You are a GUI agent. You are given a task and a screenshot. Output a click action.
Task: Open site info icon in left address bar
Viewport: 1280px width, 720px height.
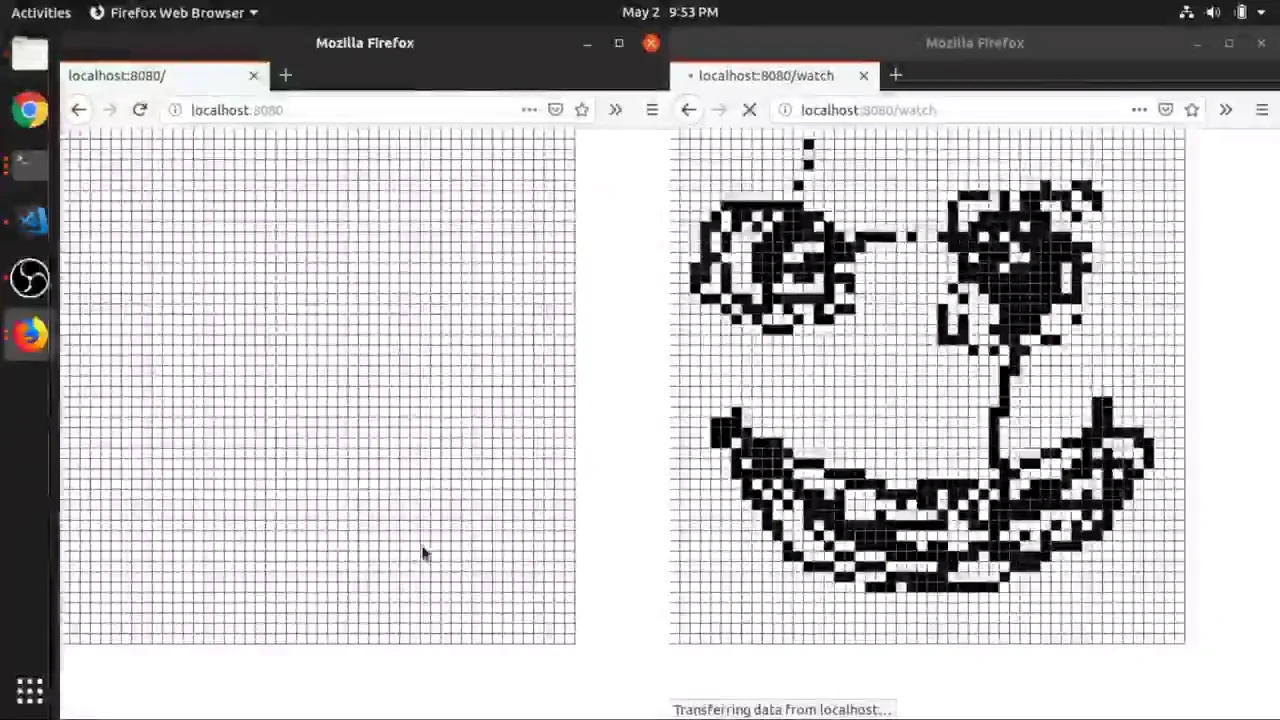pos(175,110)
